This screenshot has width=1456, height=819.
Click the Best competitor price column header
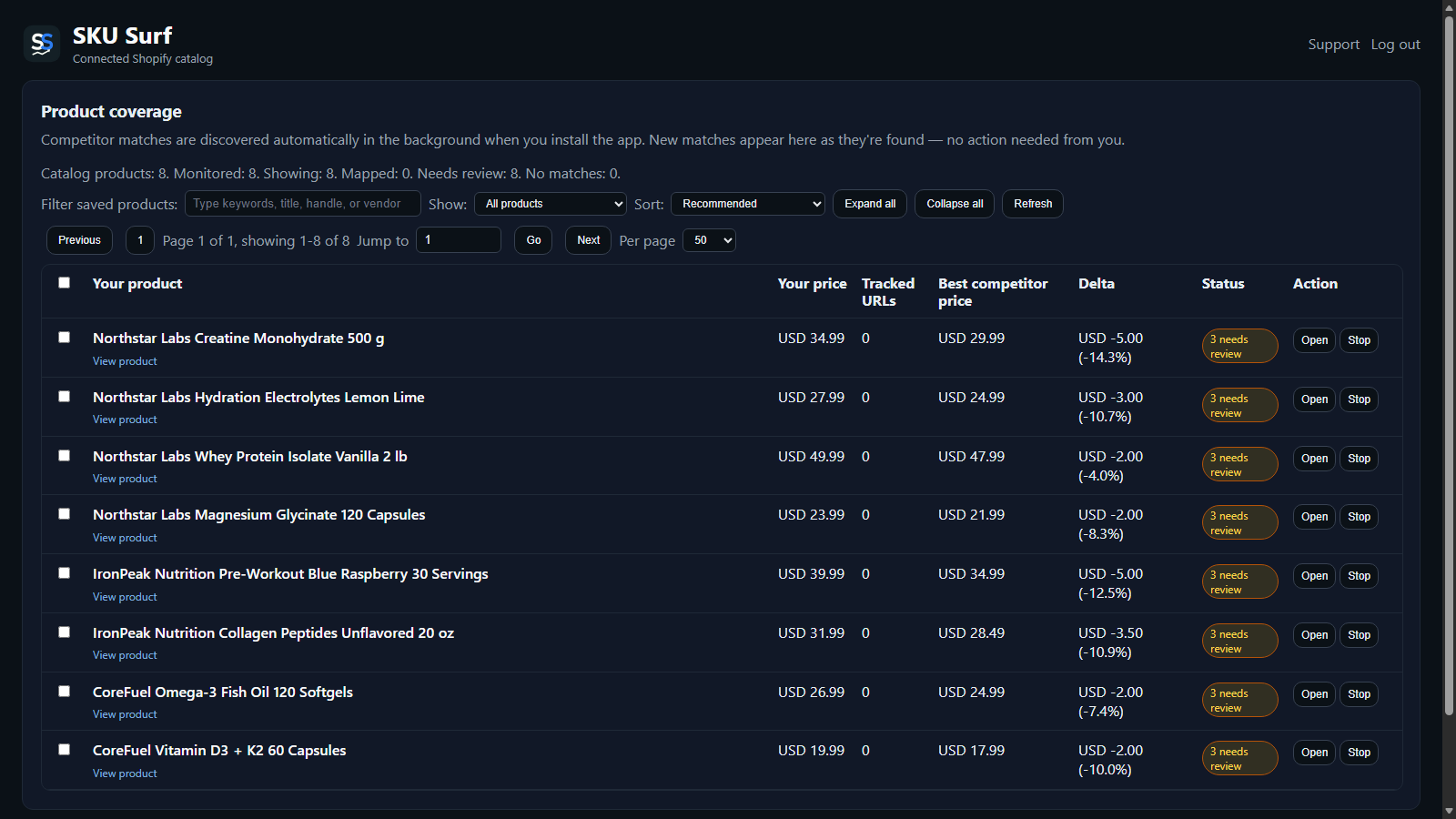tap(993, 292)
